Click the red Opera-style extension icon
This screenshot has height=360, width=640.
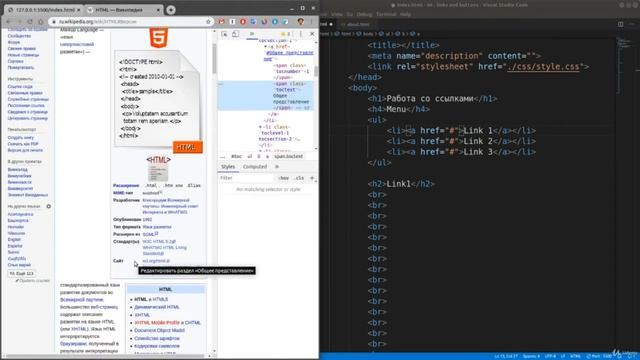point(243,22)
